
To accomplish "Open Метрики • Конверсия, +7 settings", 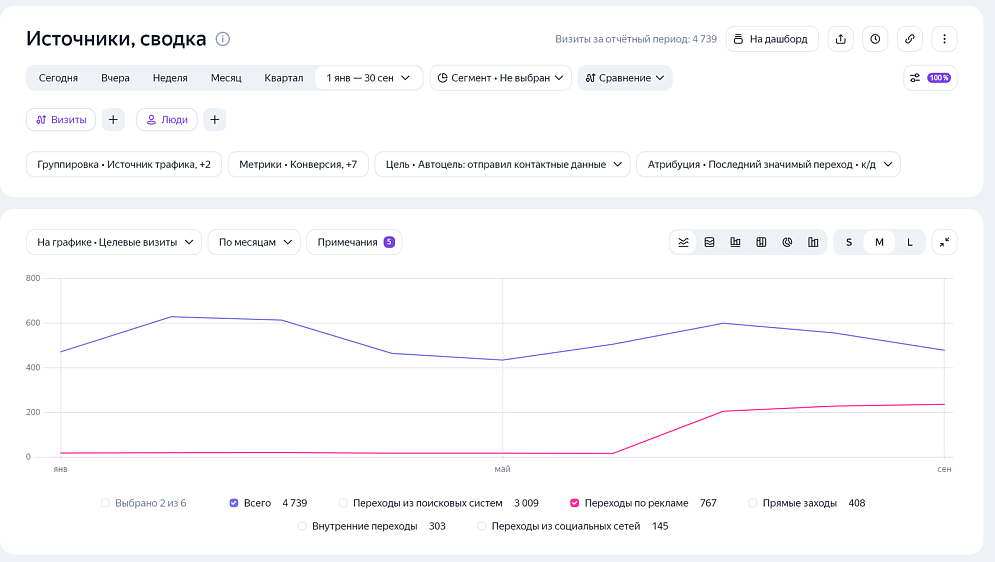I will 298,164.
